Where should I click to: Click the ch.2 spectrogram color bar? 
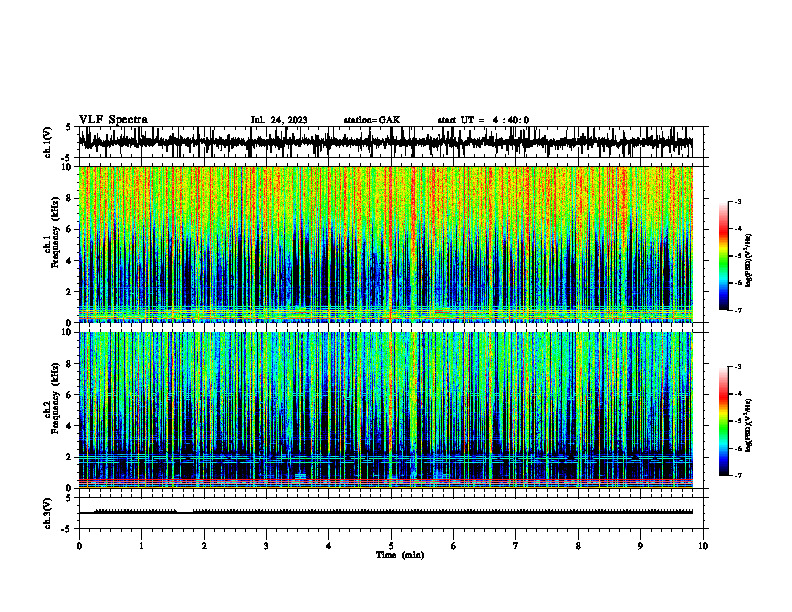723,421
